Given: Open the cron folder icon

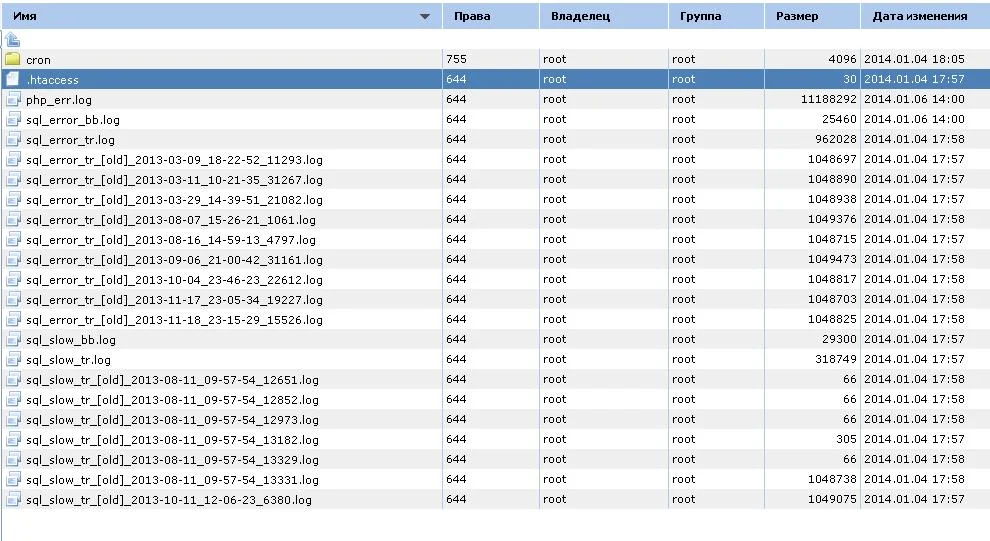Looking at the screenshot, I should [x=13, y=59].
